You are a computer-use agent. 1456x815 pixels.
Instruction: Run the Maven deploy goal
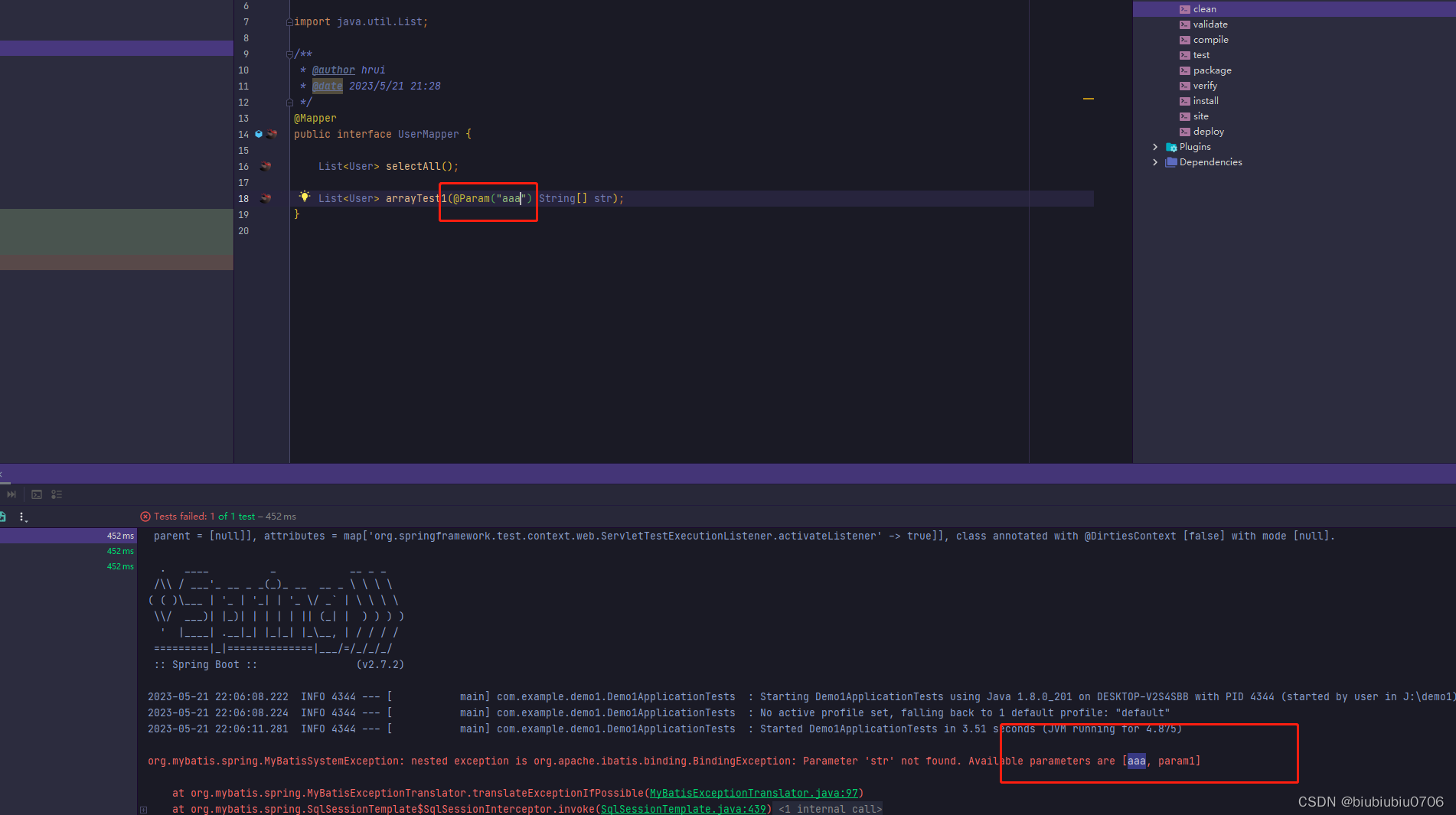click(x=1207, y=131)
